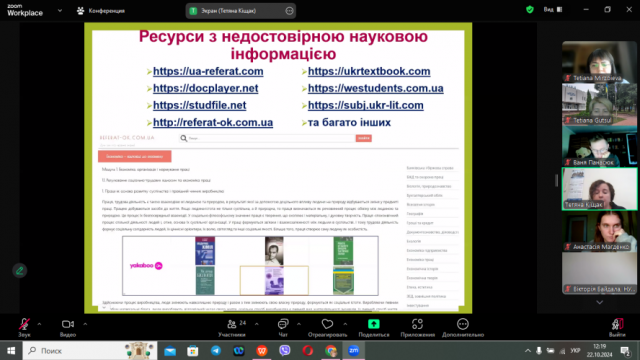Open Telegram from the taskbar
The width and height of the screenshot is (640, 360).
click(216, 351)
